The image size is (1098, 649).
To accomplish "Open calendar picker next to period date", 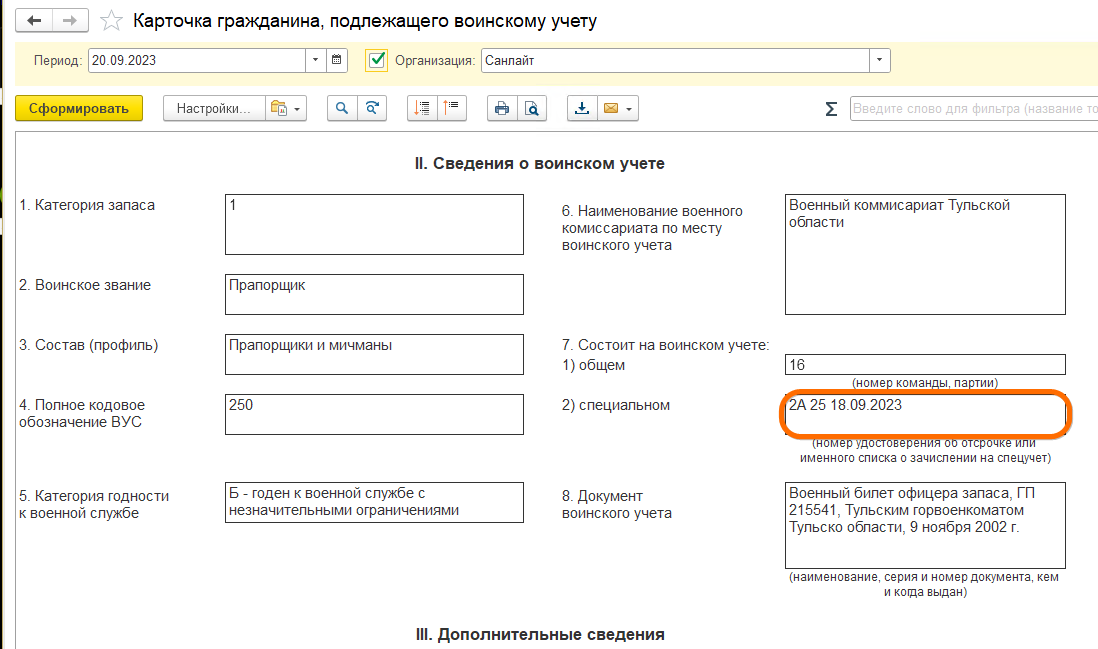I will click(337, 60).
